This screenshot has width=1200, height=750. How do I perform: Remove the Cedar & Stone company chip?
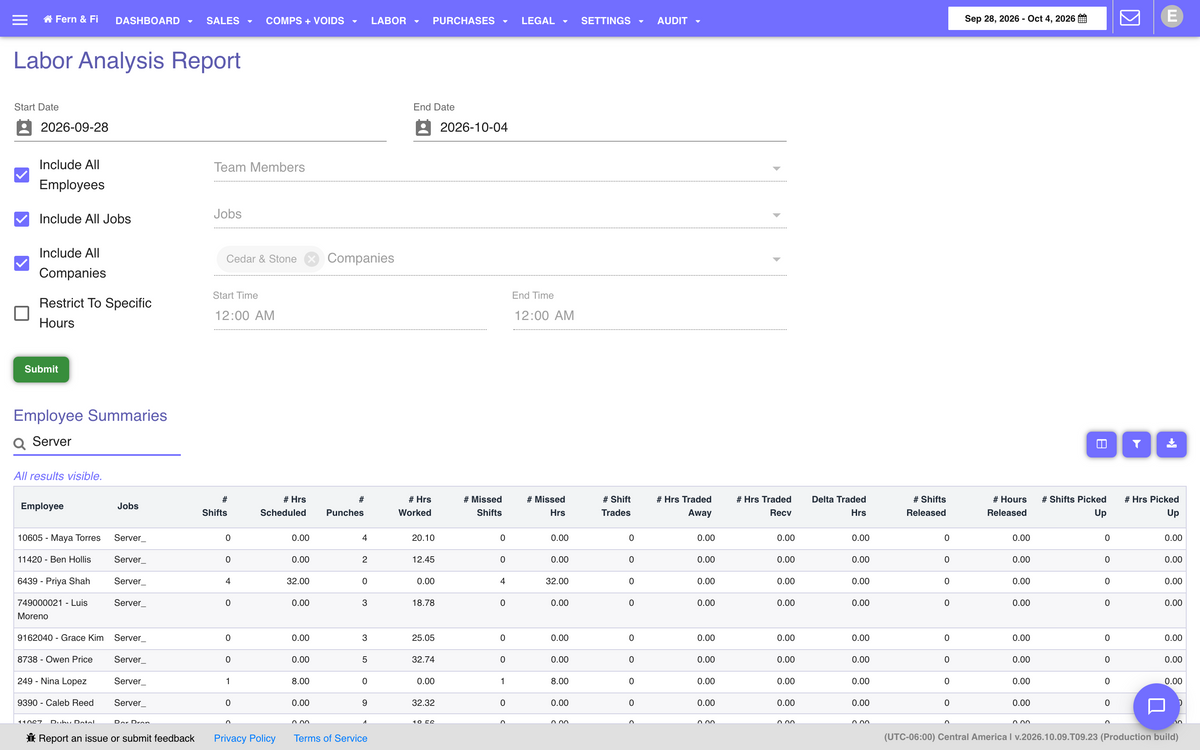[312, 259]
